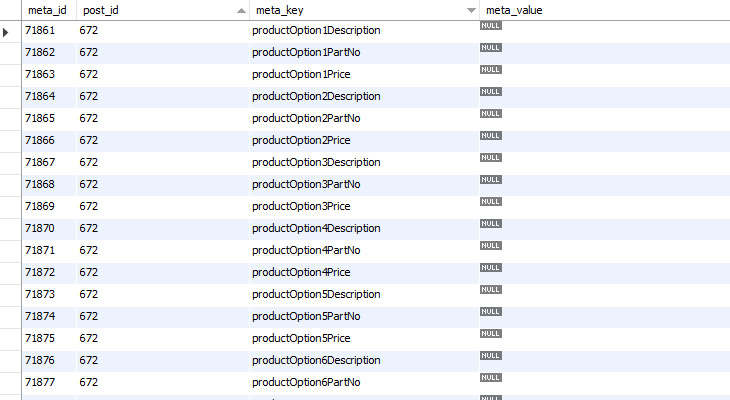Select meta_id cell 71870

[x=41, y=229]
